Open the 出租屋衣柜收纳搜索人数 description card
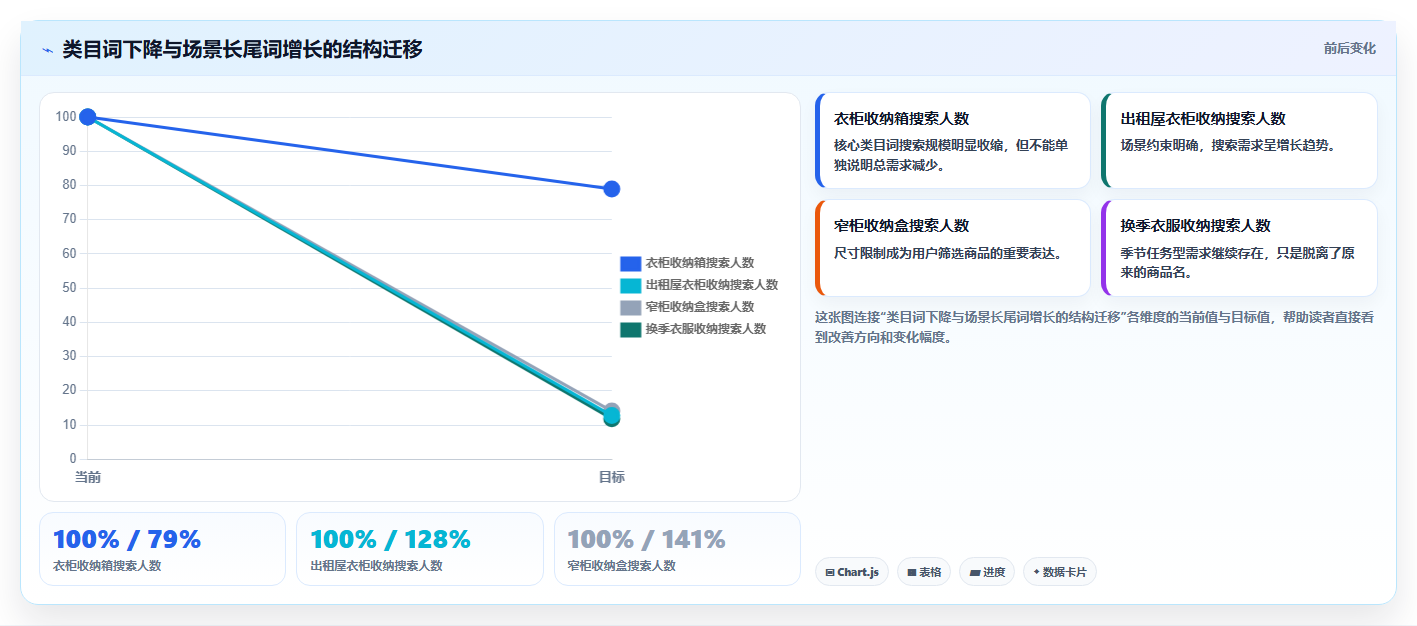Image resolution: width=1417 pixels, height=626 pixels. pyautogui.click(x=1239, y=141)
